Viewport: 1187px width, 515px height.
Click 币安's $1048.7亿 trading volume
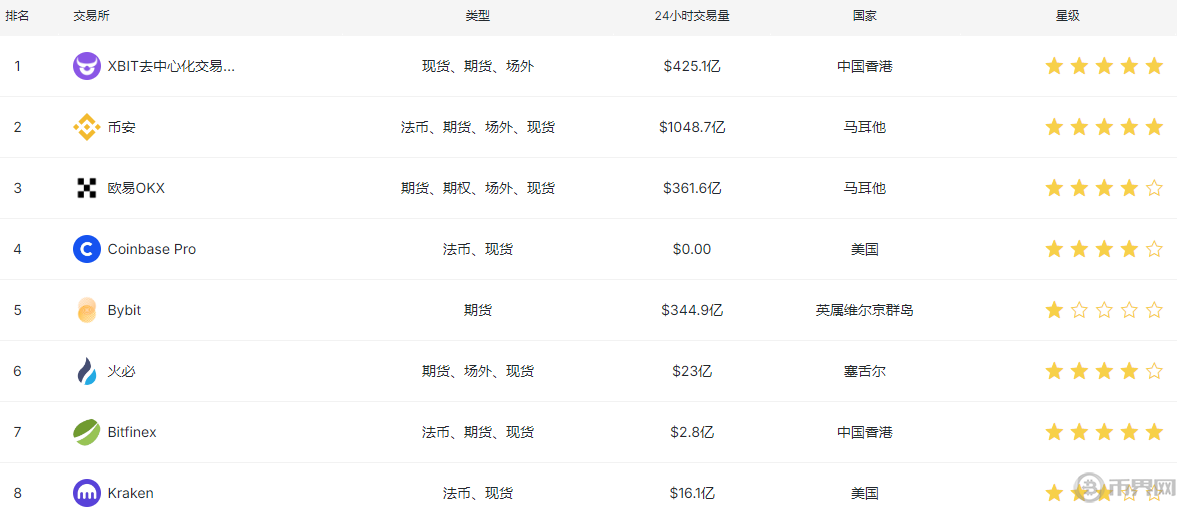[692, 127]
